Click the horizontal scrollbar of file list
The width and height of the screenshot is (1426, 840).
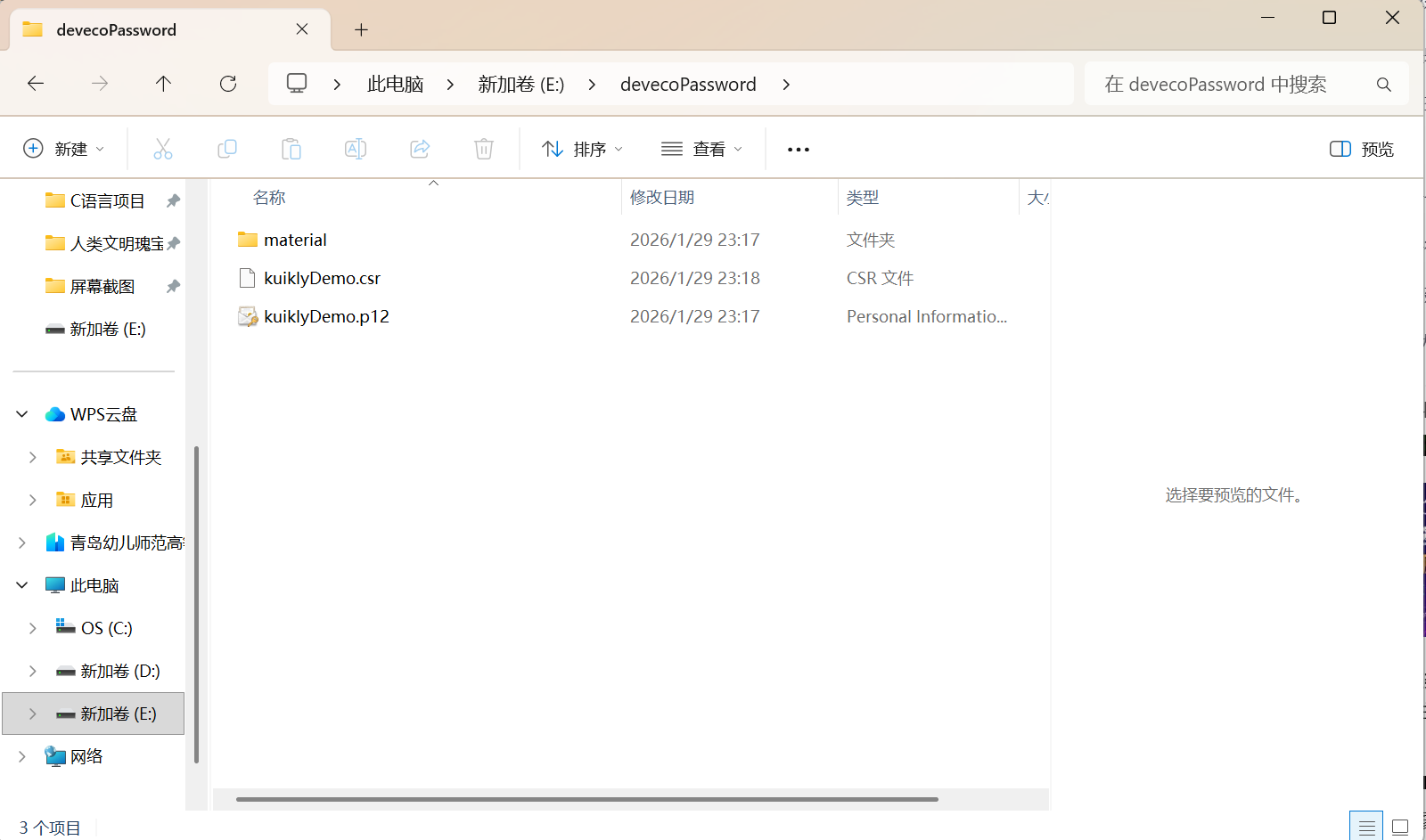pyautogui.click(x=586, y=799)
